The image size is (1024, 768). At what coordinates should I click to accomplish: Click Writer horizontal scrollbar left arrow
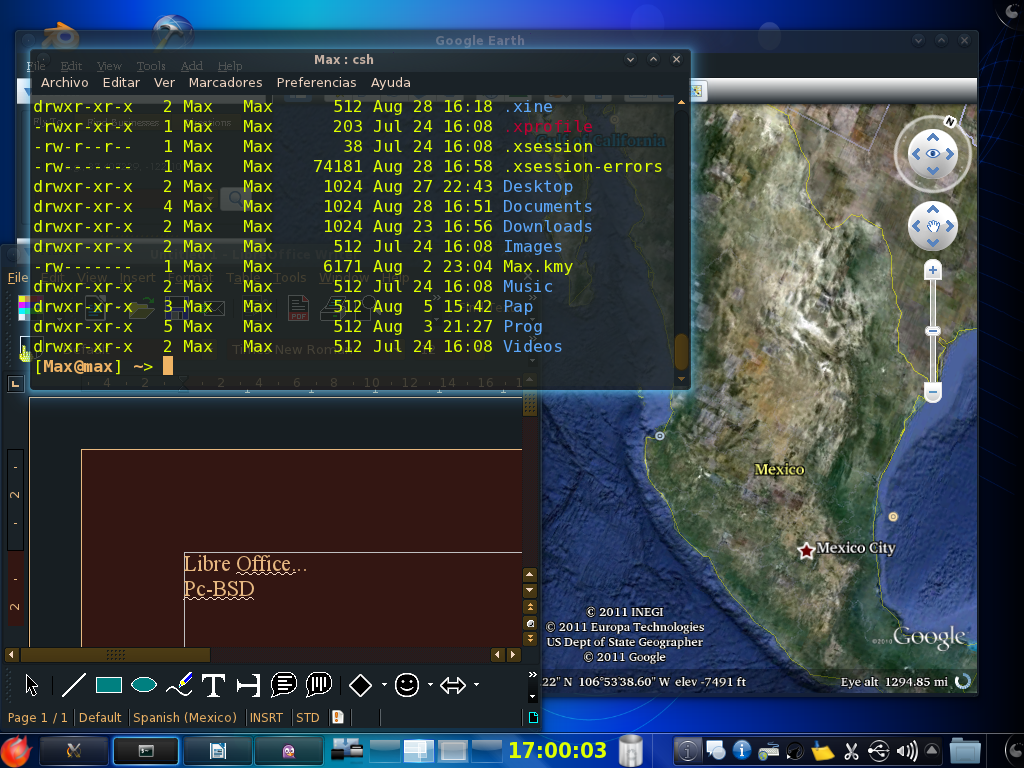coord(11,654)
